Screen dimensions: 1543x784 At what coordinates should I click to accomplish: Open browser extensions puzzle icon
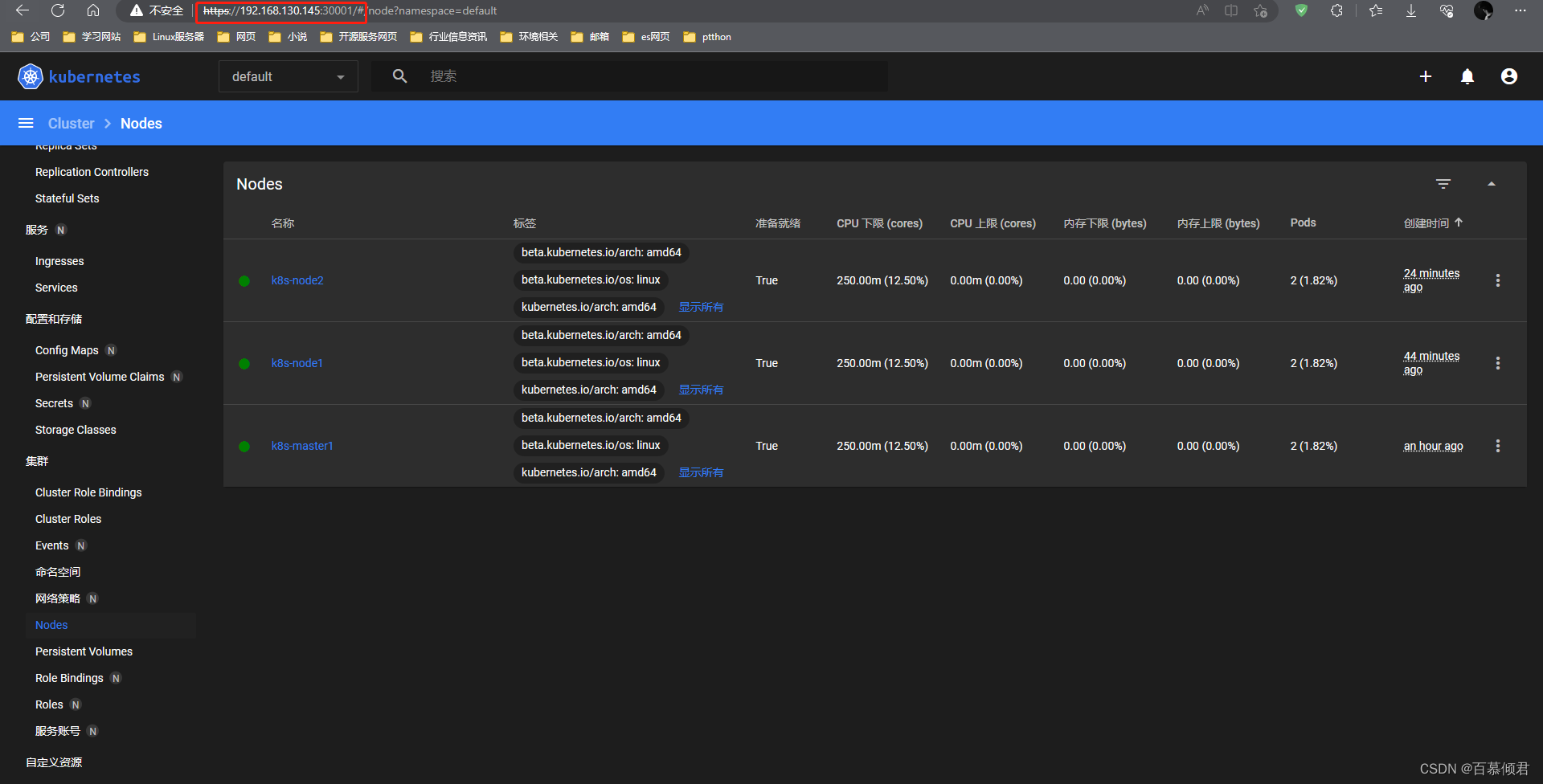pyautogui.click(x=1336, y=10)
